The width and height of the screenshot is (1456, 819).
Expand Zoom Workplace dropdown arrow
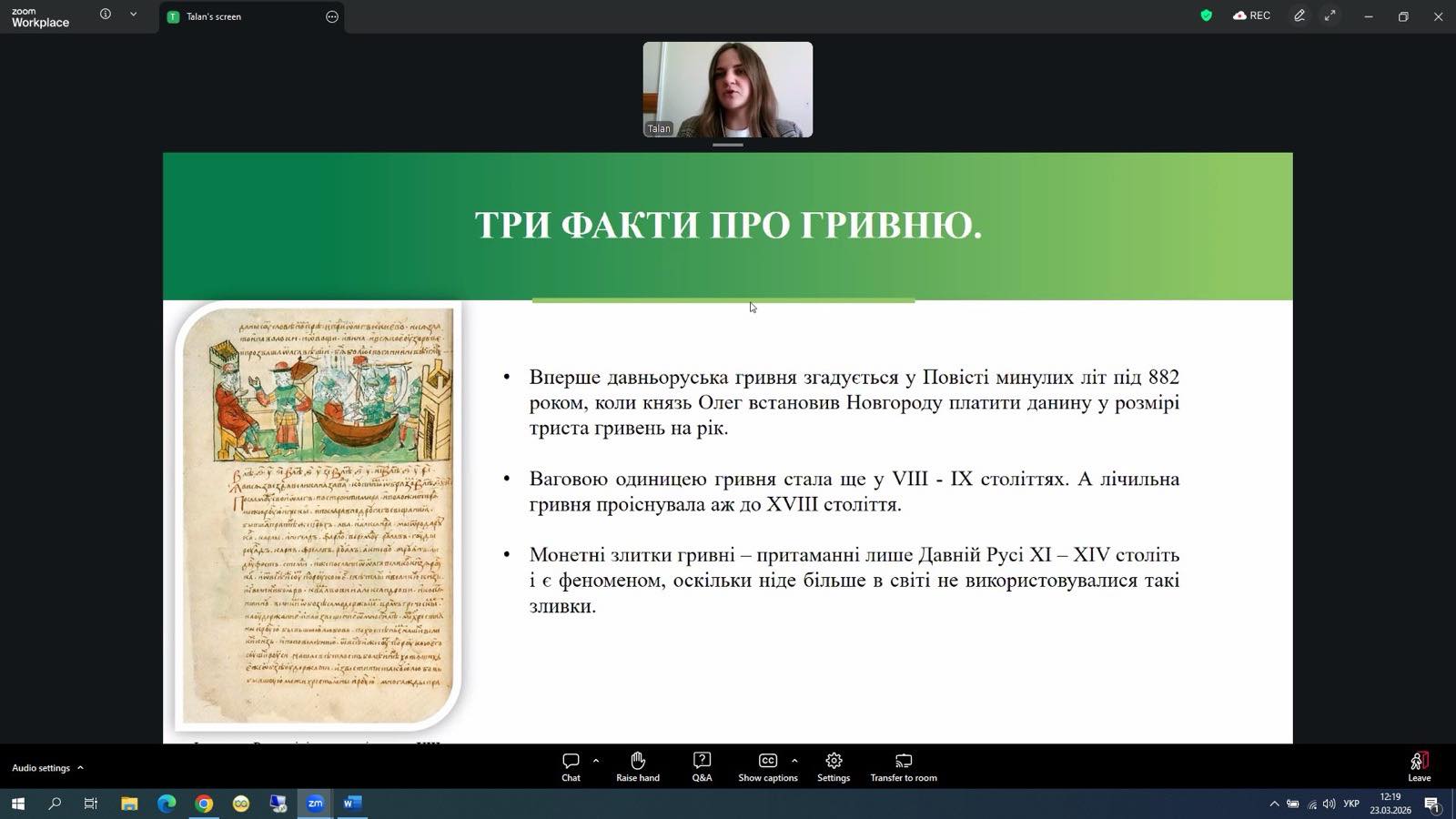(133, 15)
